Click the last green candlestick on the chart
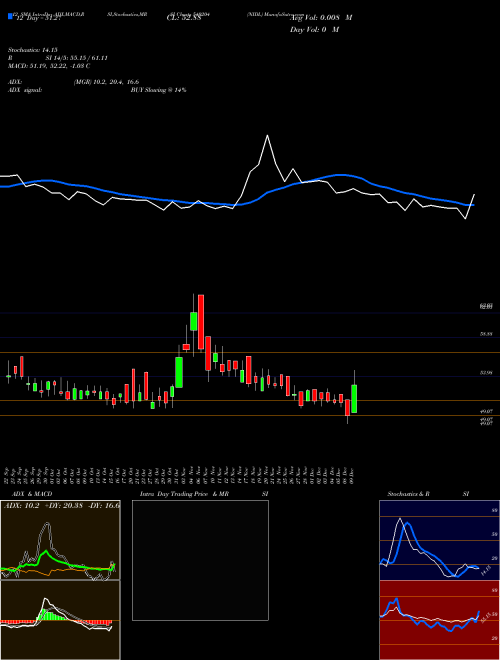 pyautogui.click(x=354, y=399)
